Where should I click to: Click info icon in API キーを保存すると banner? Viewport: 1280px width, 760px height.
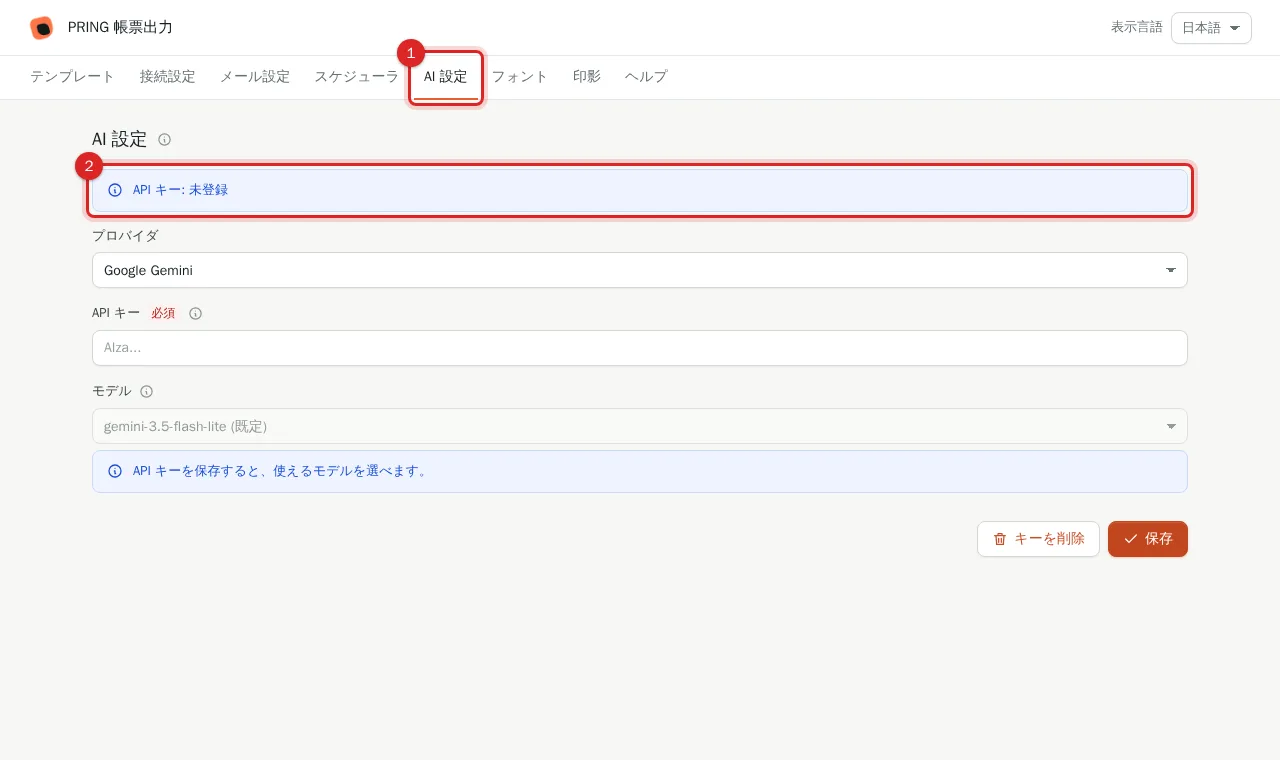(115, 471)
